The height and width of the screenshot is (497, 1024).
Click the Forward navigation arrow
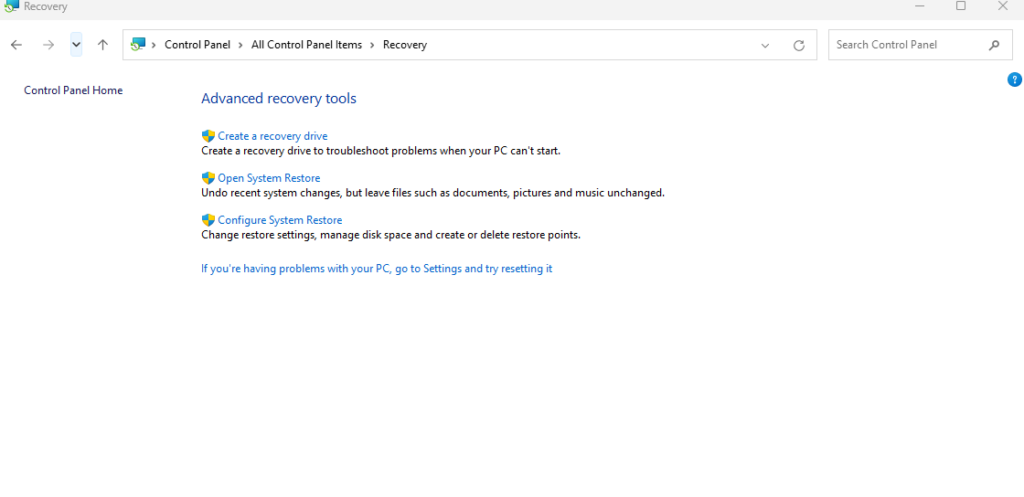coord(48,45)
